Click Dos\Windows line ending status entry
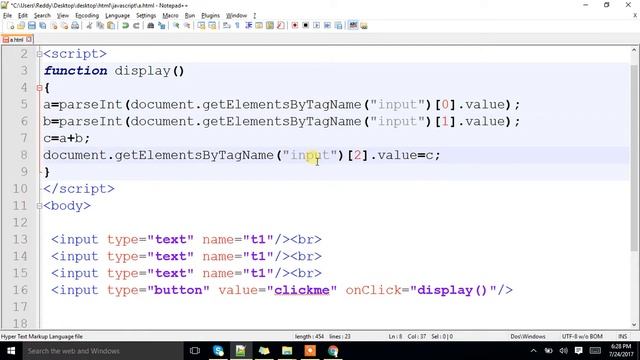 click(x=528, y=336)
